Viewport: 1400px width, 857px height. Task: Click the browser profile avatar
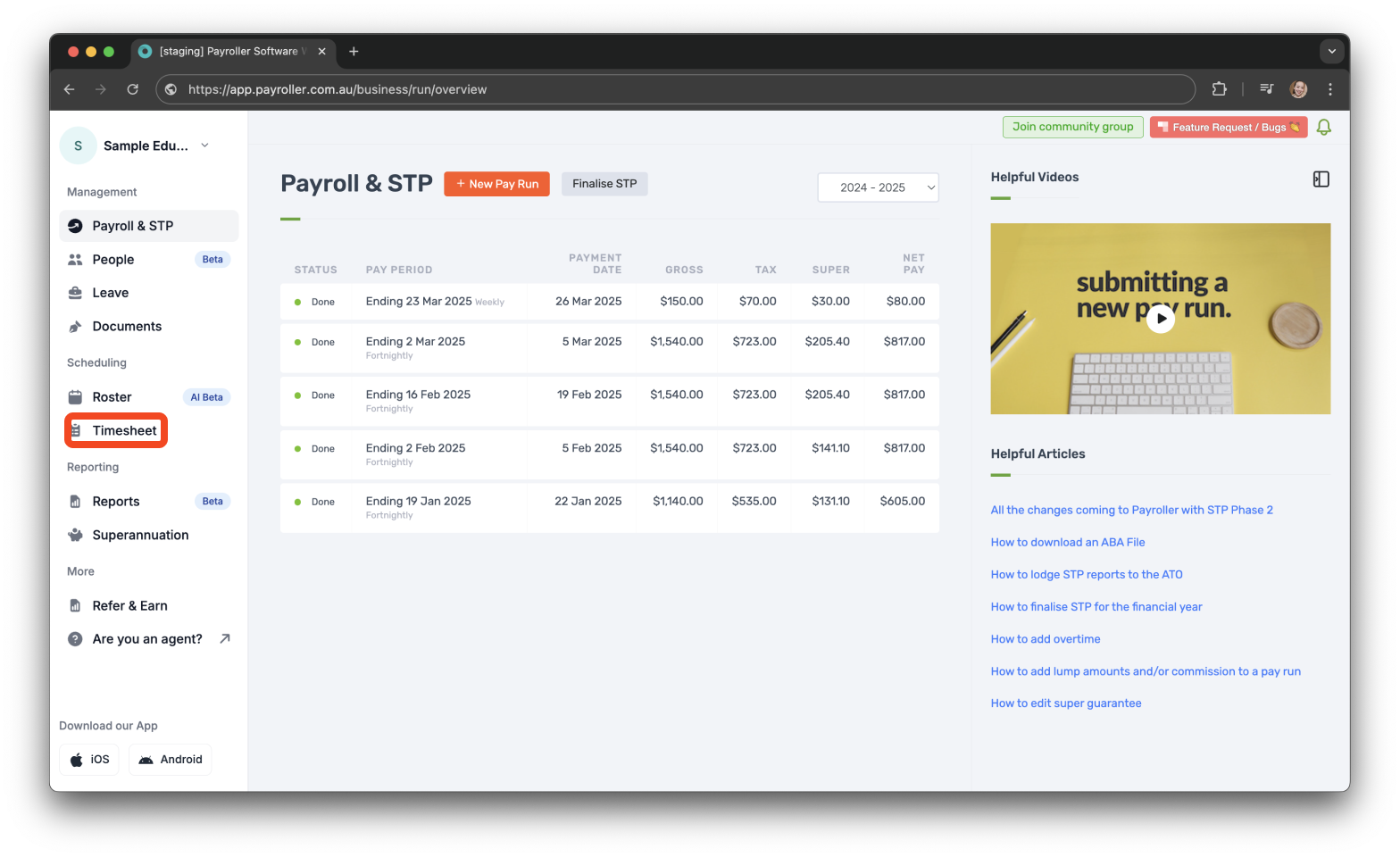(1298, 89)
